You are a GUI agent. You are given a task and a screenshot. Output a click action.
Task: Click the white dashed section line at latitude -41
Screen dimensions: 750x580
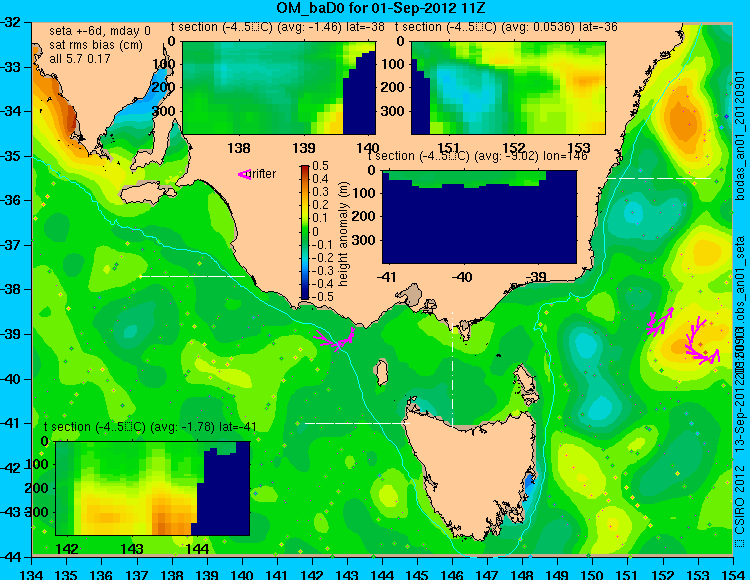(x=357, y=423)
